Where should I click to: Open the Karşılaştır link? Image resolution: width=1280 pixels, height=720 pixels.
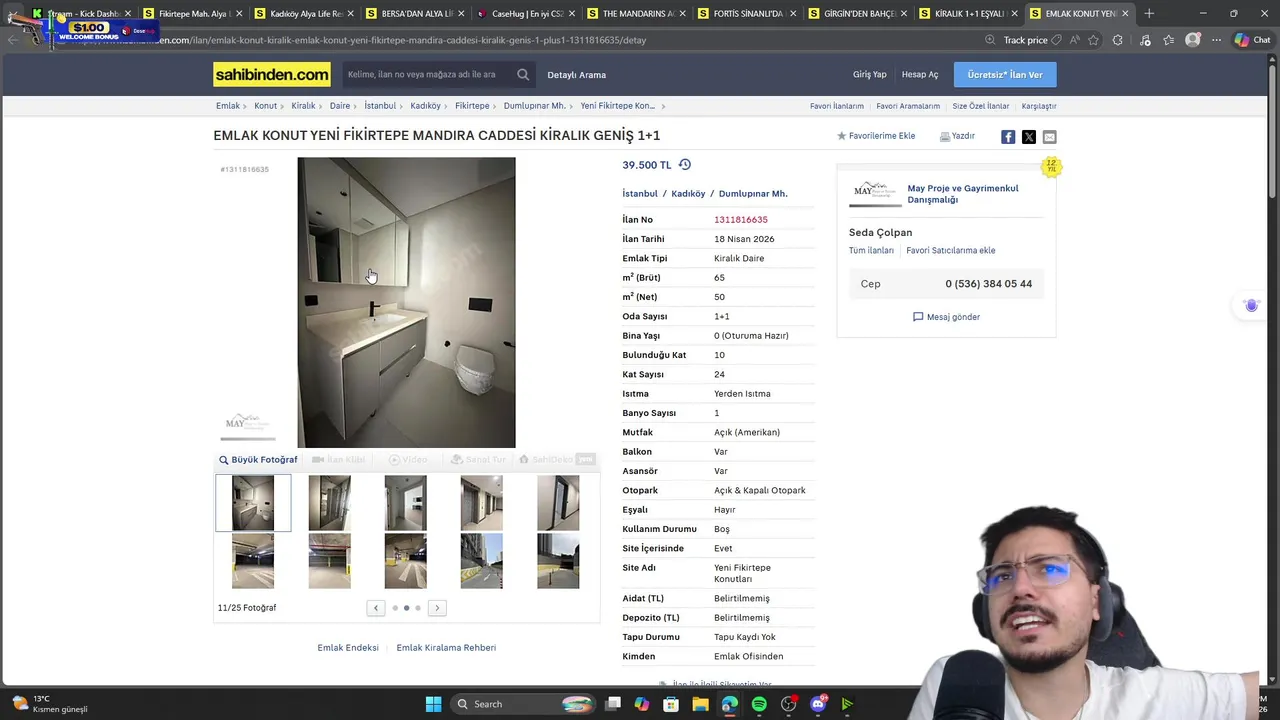[x=1039, y=106]
